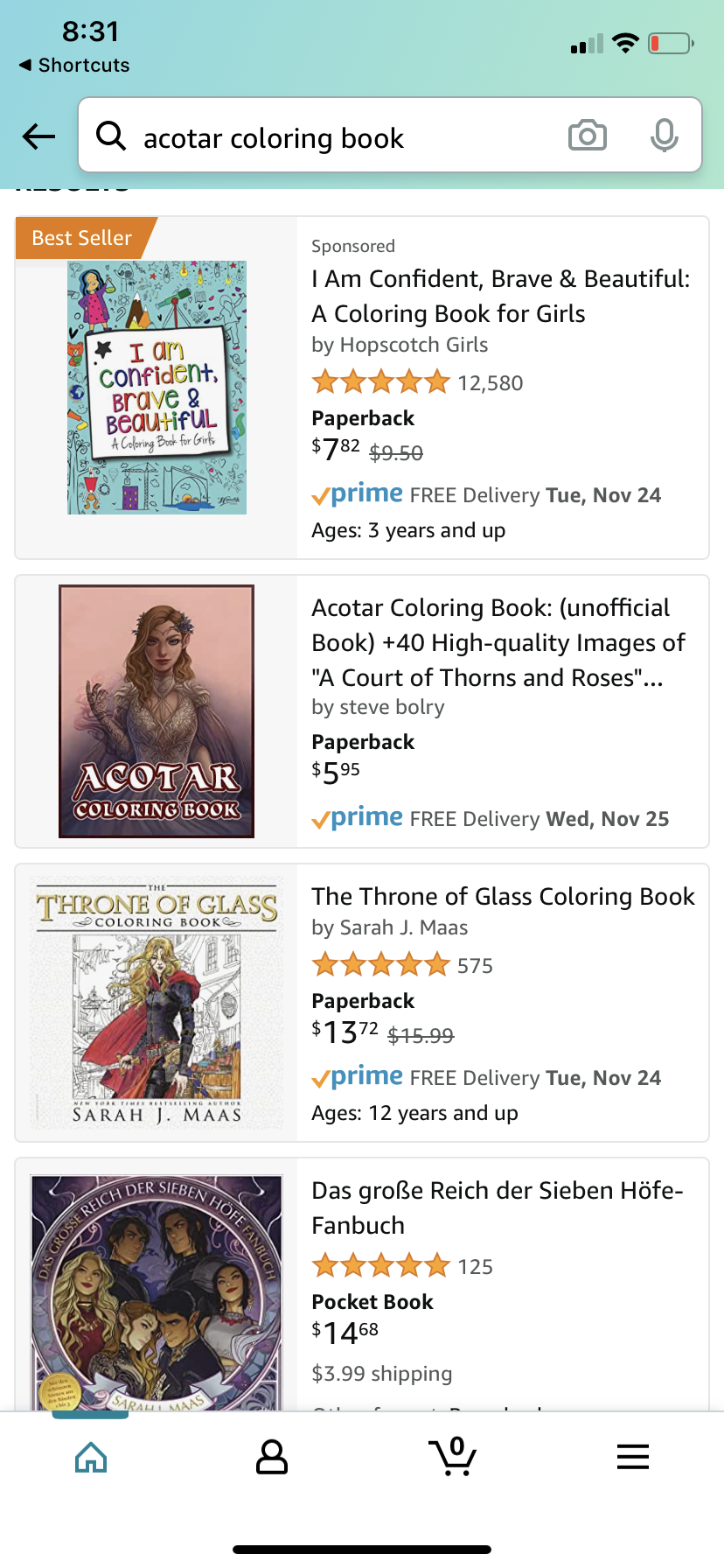Tap the search magnifier icon
Image resolution: width=724 pixels, height=1568 pixels.
(x=111, y=136)
